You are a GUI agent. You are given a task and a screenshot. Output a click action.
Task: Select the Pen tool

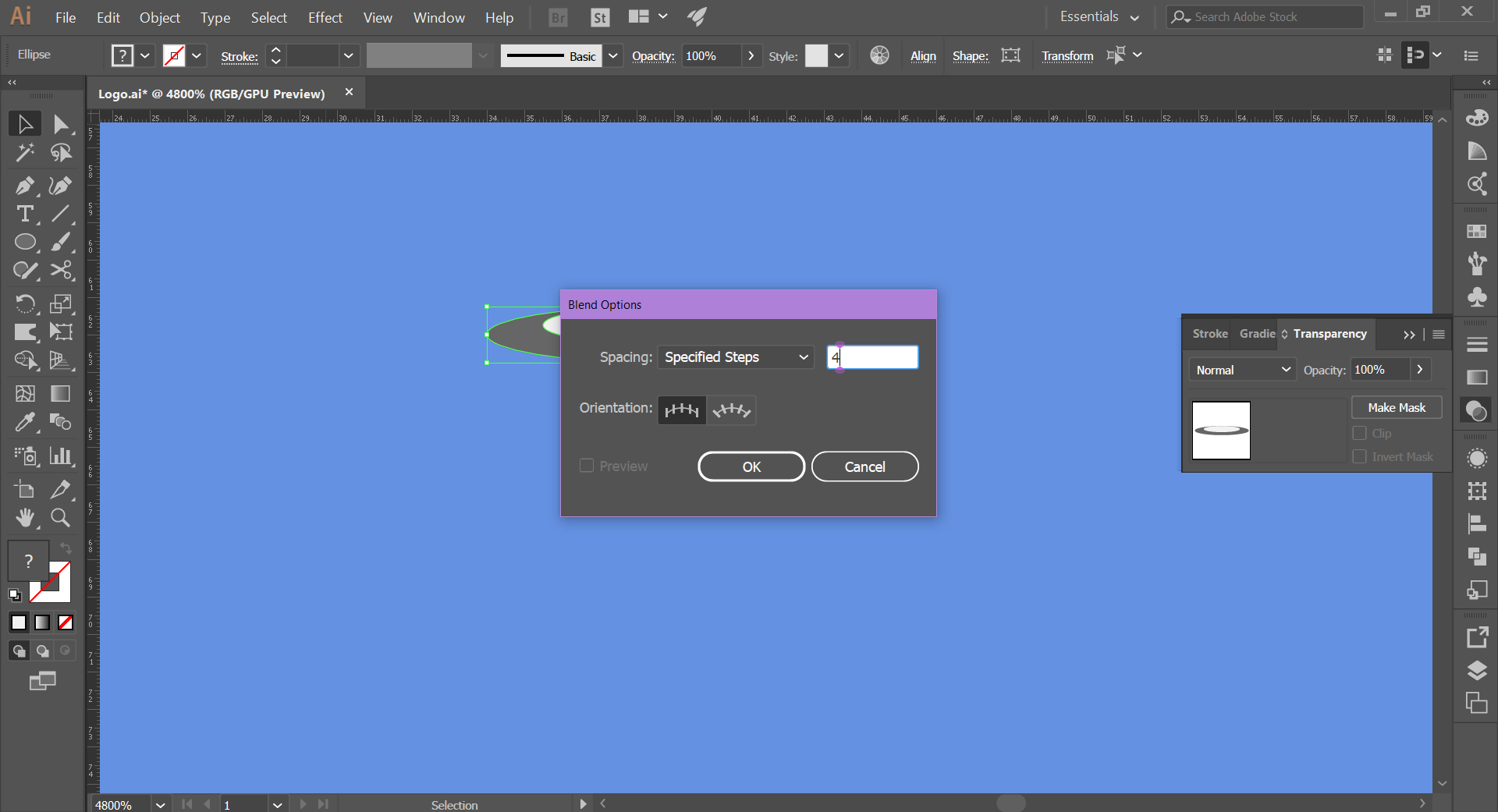[25, 186]
